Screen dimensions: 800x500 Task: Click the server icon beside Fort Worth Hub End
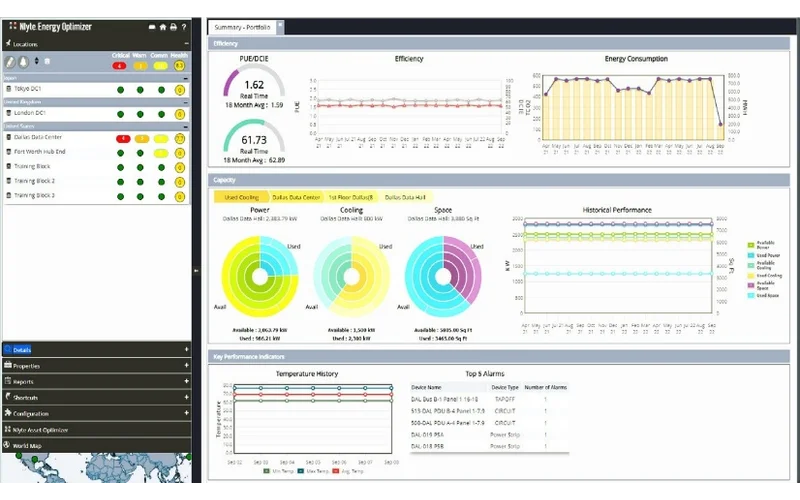(8, 152)
